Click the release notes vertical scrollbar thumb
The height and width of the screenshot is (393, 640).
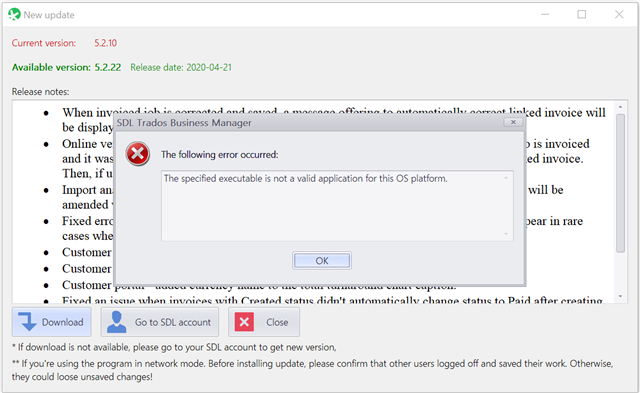pyautogui.click(x=620, y=184)
